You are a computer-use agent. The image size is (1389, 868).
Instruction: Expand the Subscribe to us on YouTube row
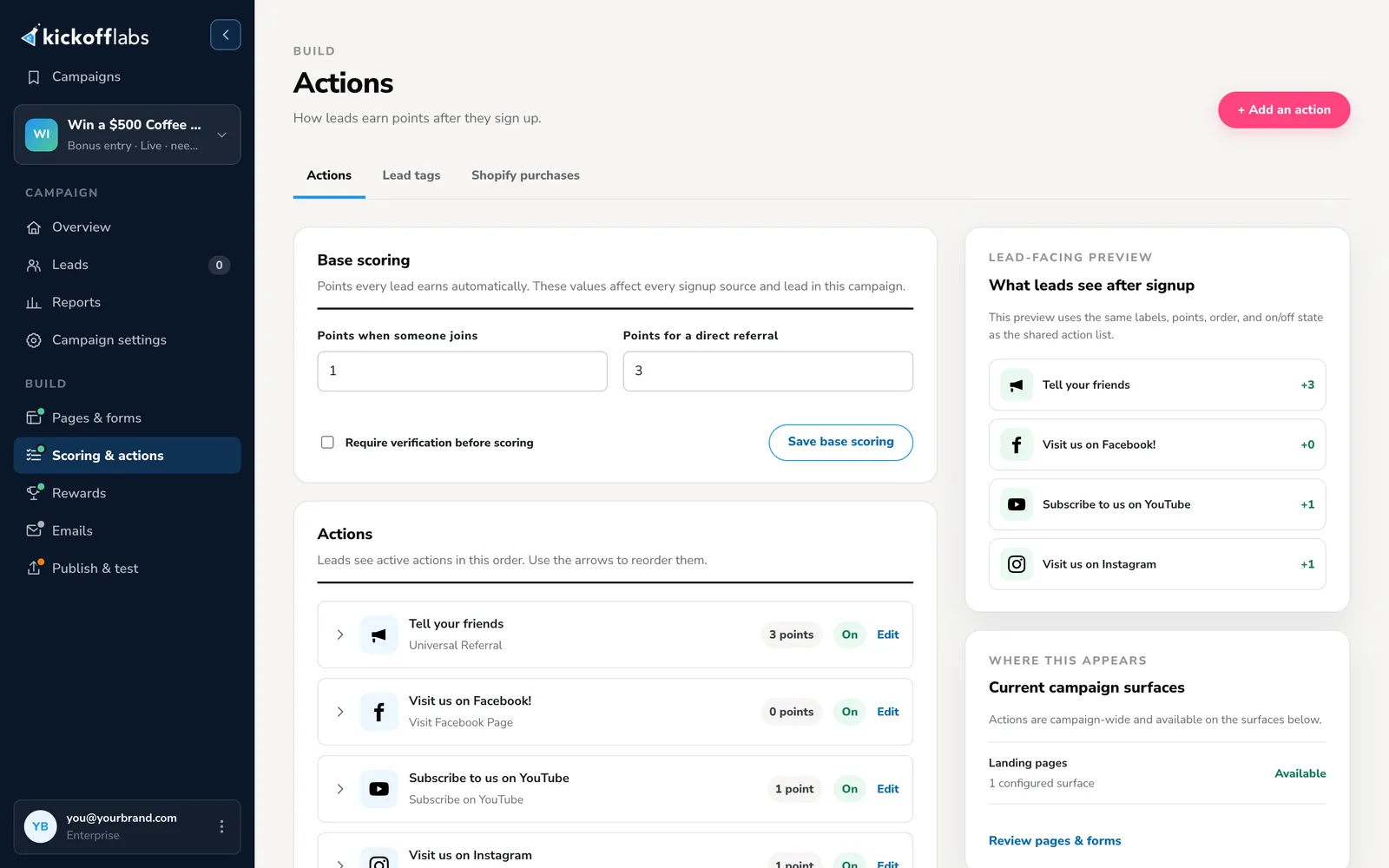(340, 789)
